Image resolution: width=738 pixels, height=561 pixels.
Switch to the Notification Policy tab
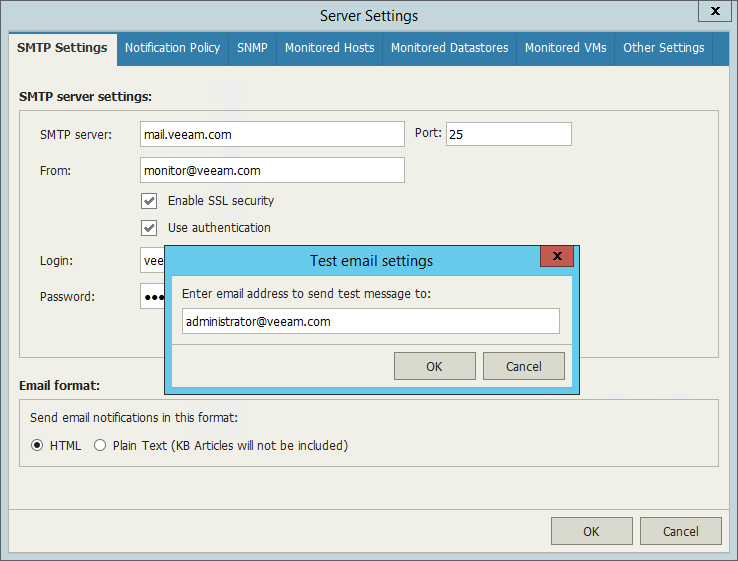pos(172,48)
